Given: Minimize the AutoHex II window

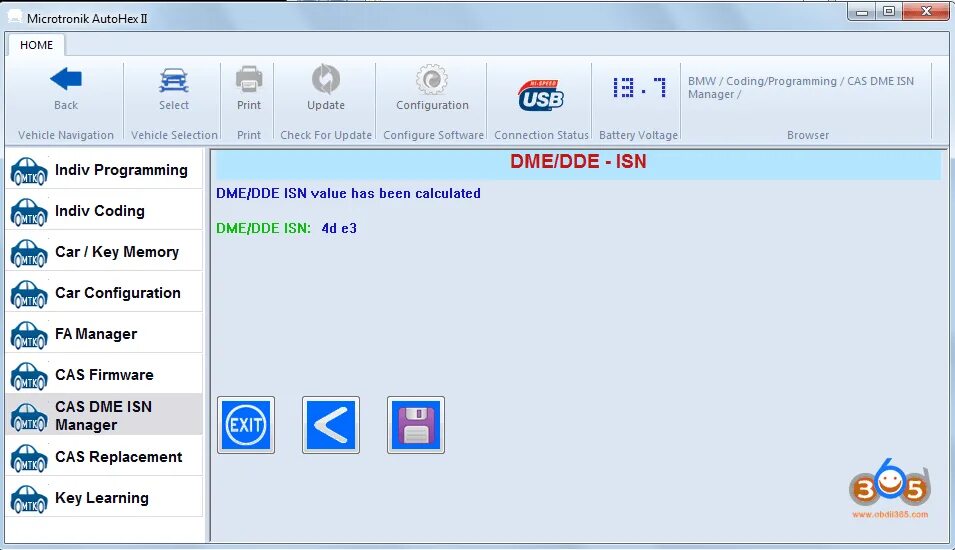Looking at the screenshot, I should point(862,12).
